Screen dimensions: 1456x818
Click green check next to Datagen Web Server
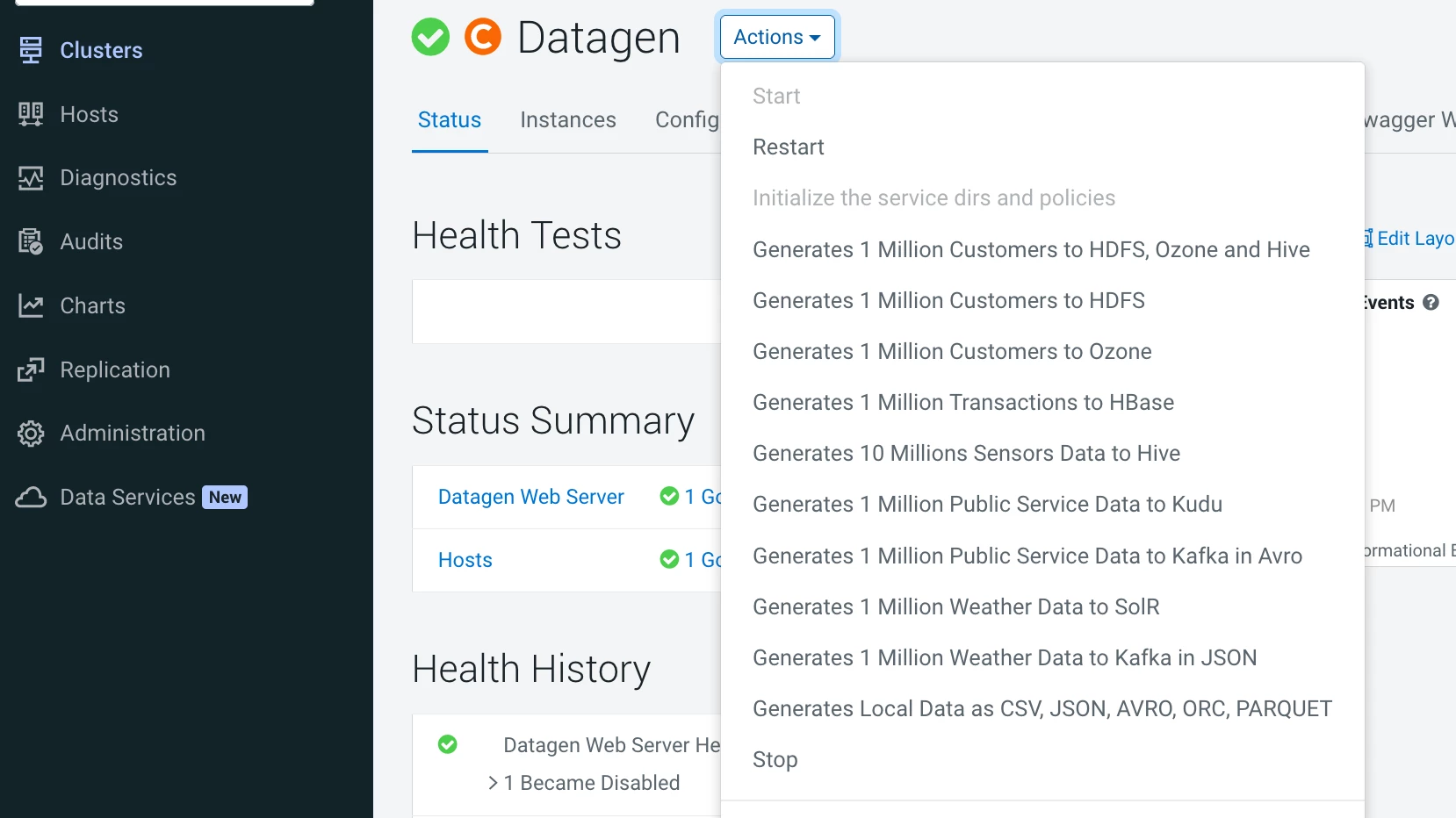[x=669, y=497]
